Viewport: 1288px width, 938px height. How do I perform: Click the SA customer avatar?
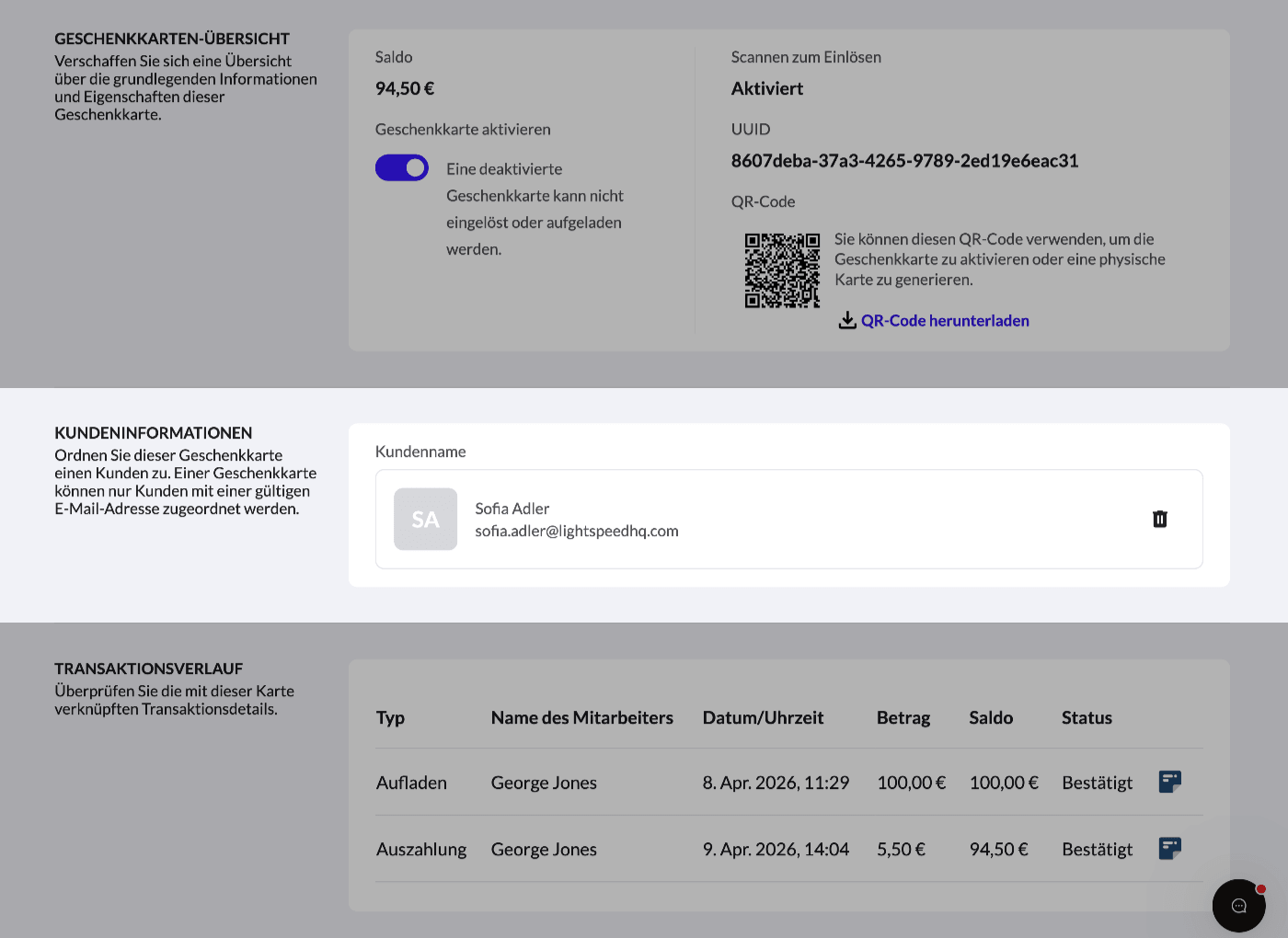[x=426, y=520]
